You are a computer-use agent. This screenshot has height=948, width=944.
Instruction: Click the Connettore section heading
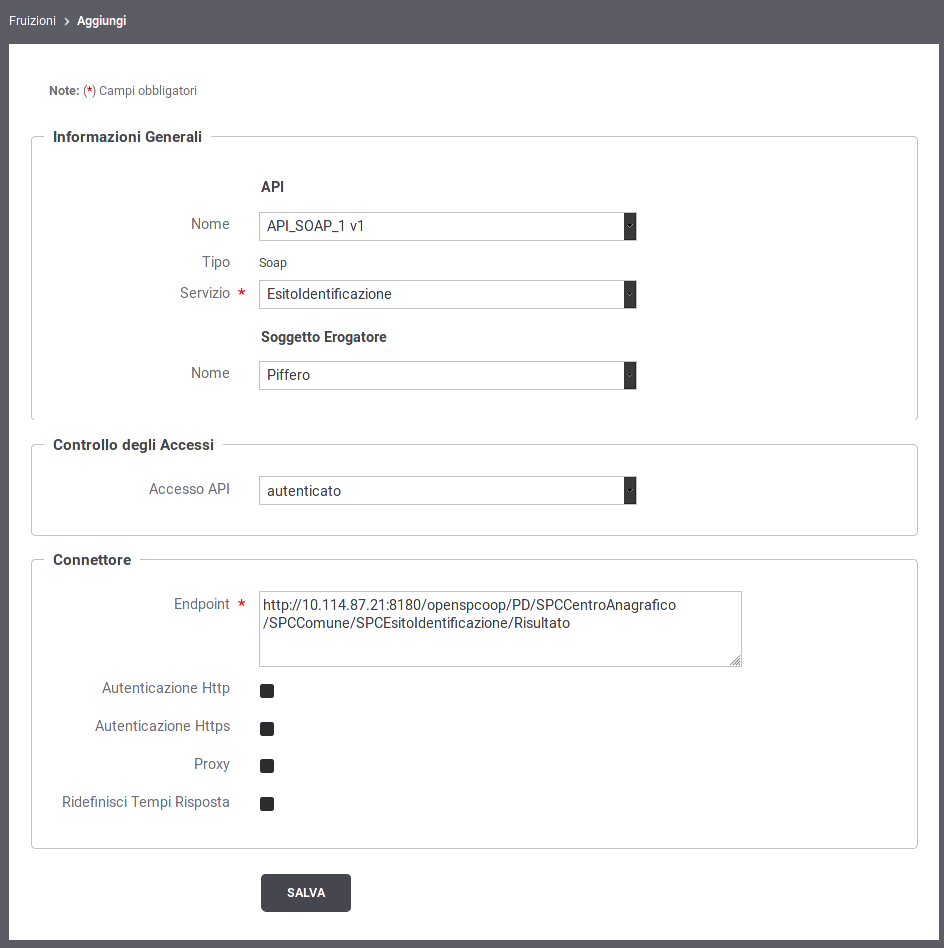point(92,560)
